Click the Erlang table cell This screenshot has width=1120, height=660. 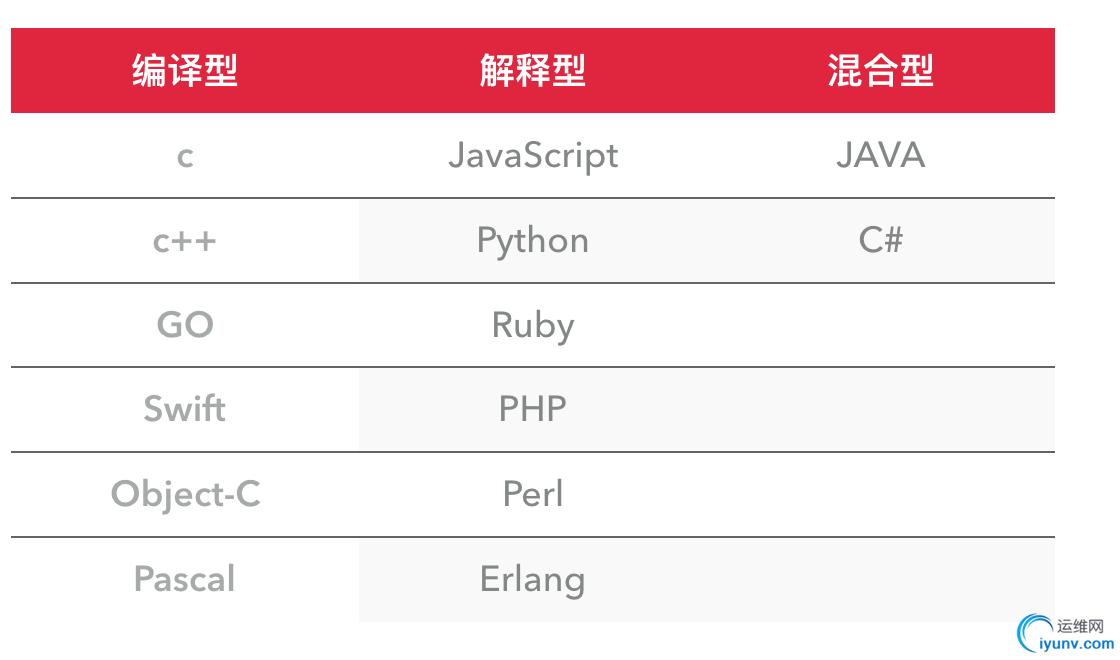pos(533,580)
